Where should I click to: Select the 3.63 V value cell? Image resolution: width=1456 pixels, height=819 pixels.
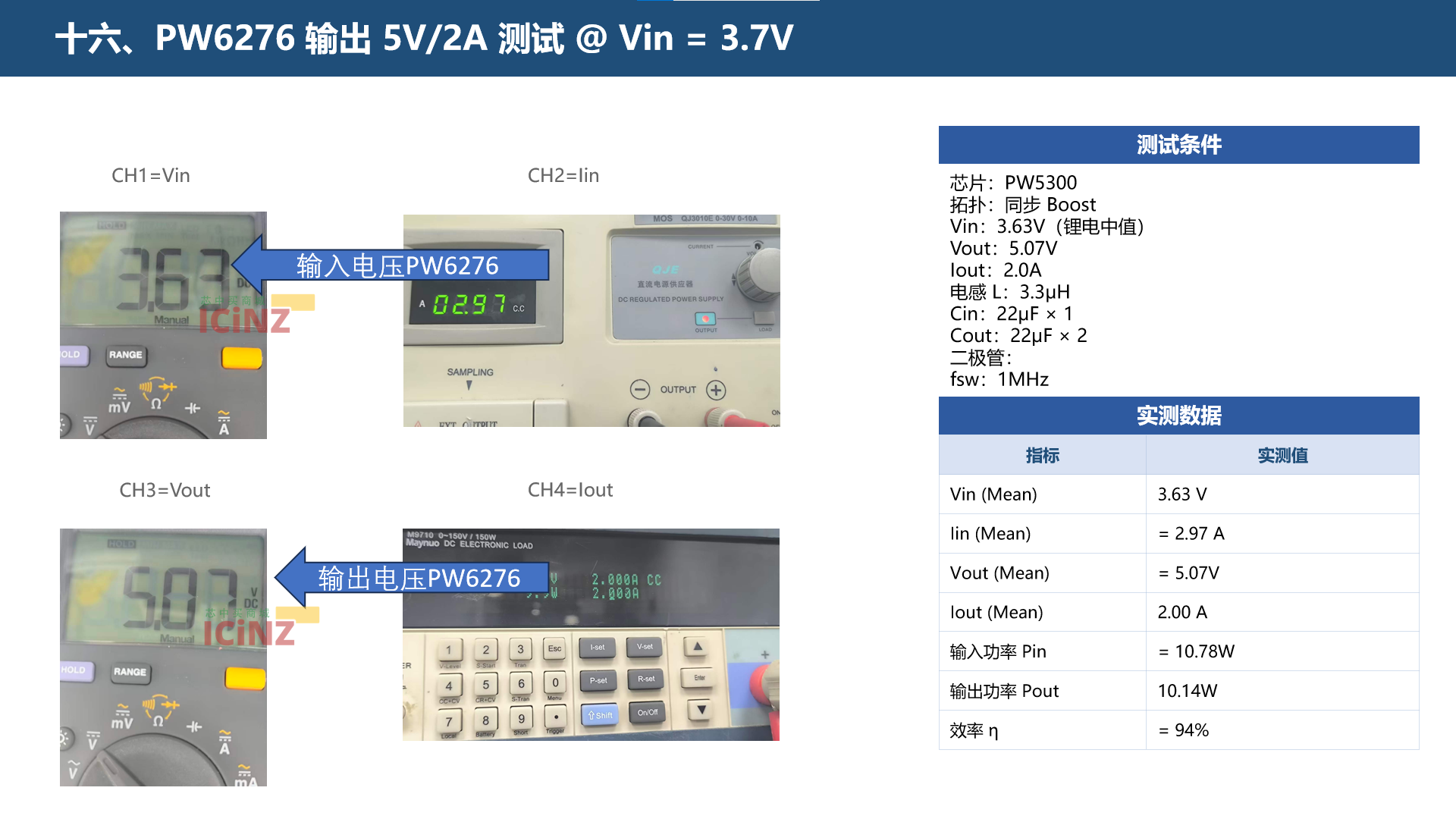pyautogui.click(x=1282, y=494)
